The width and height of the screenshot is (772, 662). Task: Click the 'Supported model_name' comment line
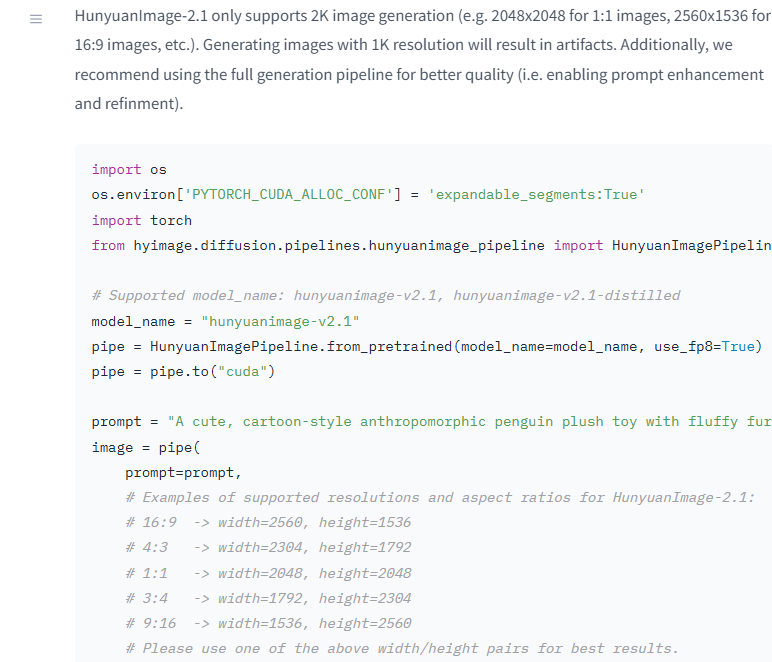[386, 296]
